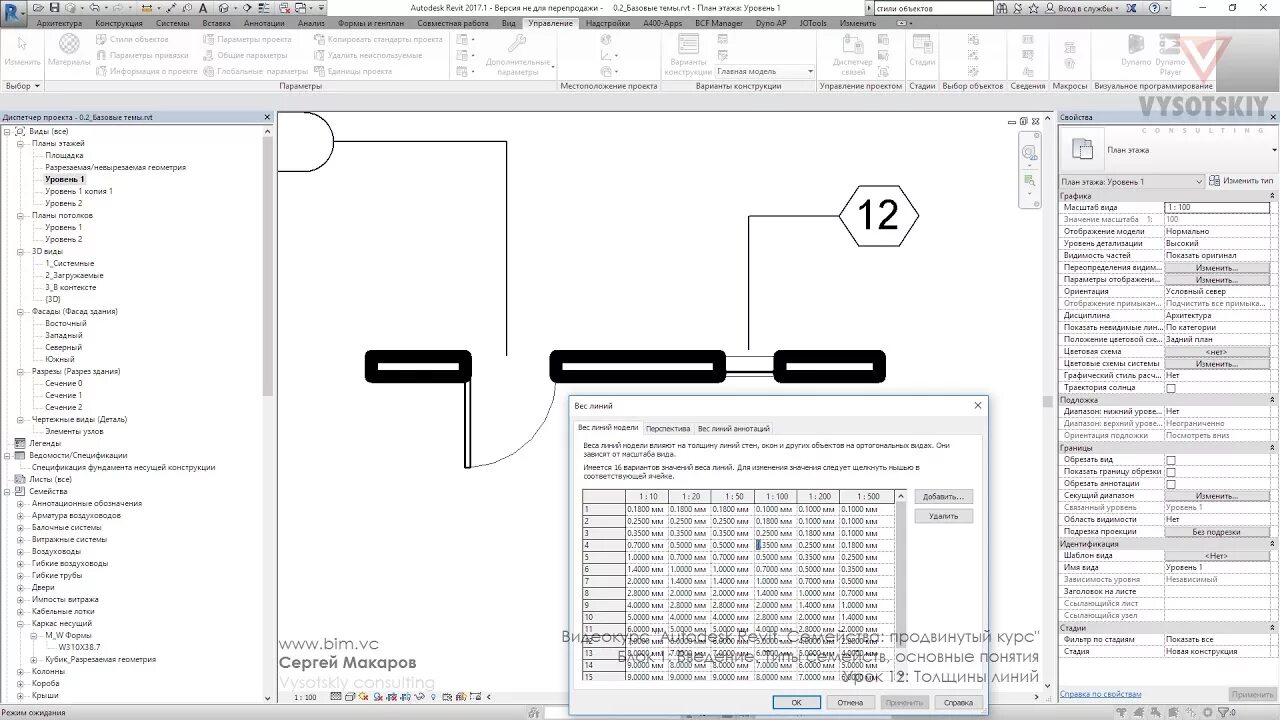The height and width of the screenshot is (720, 1280).
Task: Collapse the Графика properties section
Action: pyautogui.click(x=1271, y=196)
